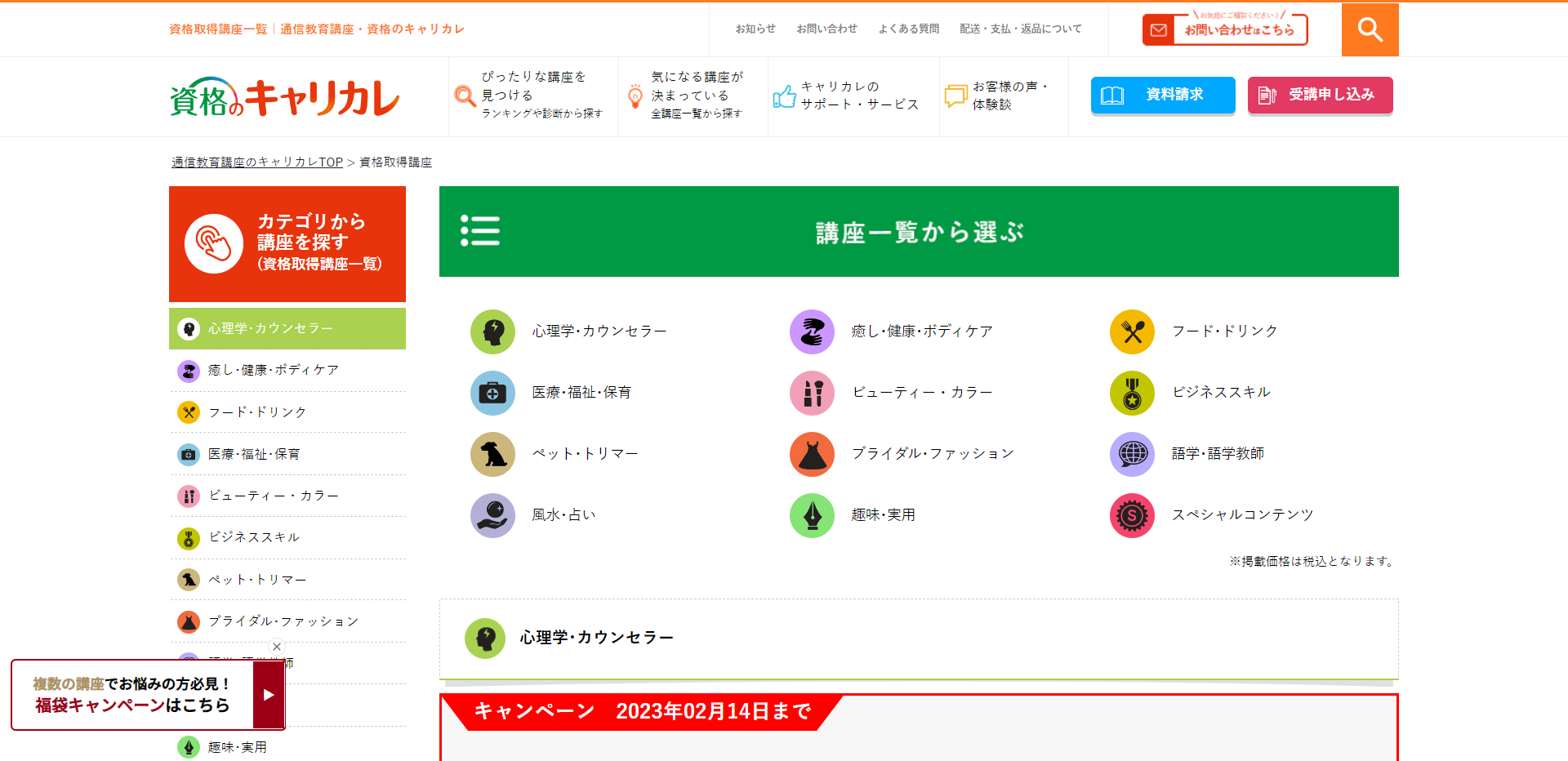This screenshot has height=761, width=1568.
Task: Click the 風水・占い crystal ball icon
Action: pos(492,515)
